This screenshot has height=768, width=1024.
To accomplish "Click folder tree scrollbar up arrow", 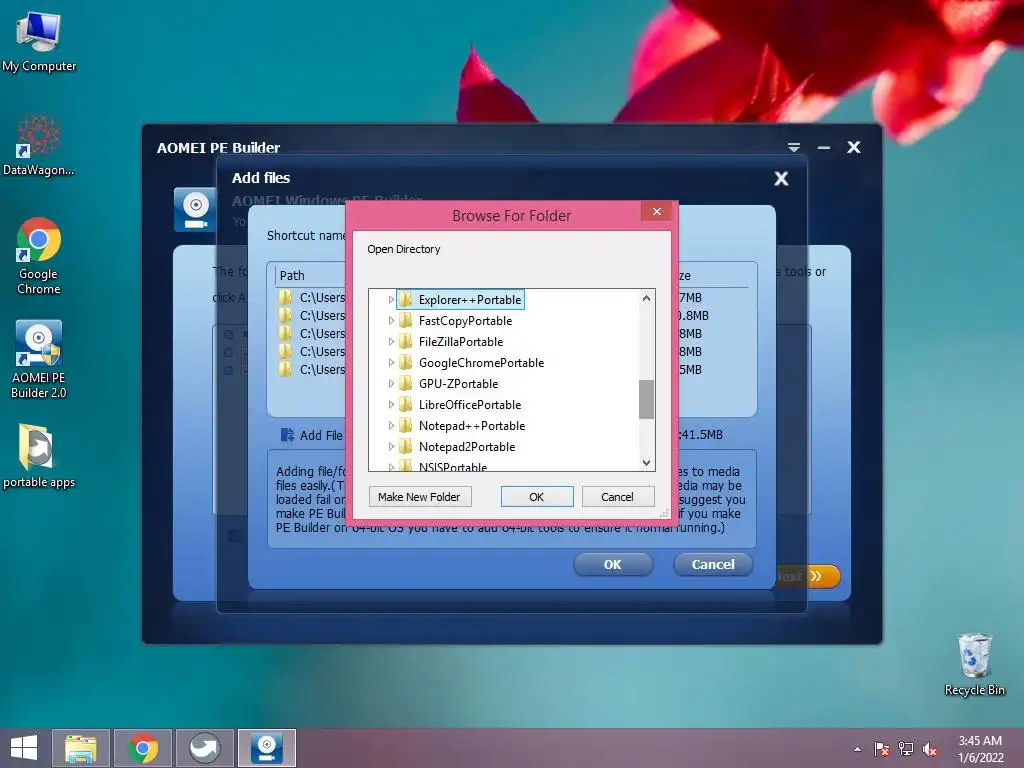I will pos(647,298).
